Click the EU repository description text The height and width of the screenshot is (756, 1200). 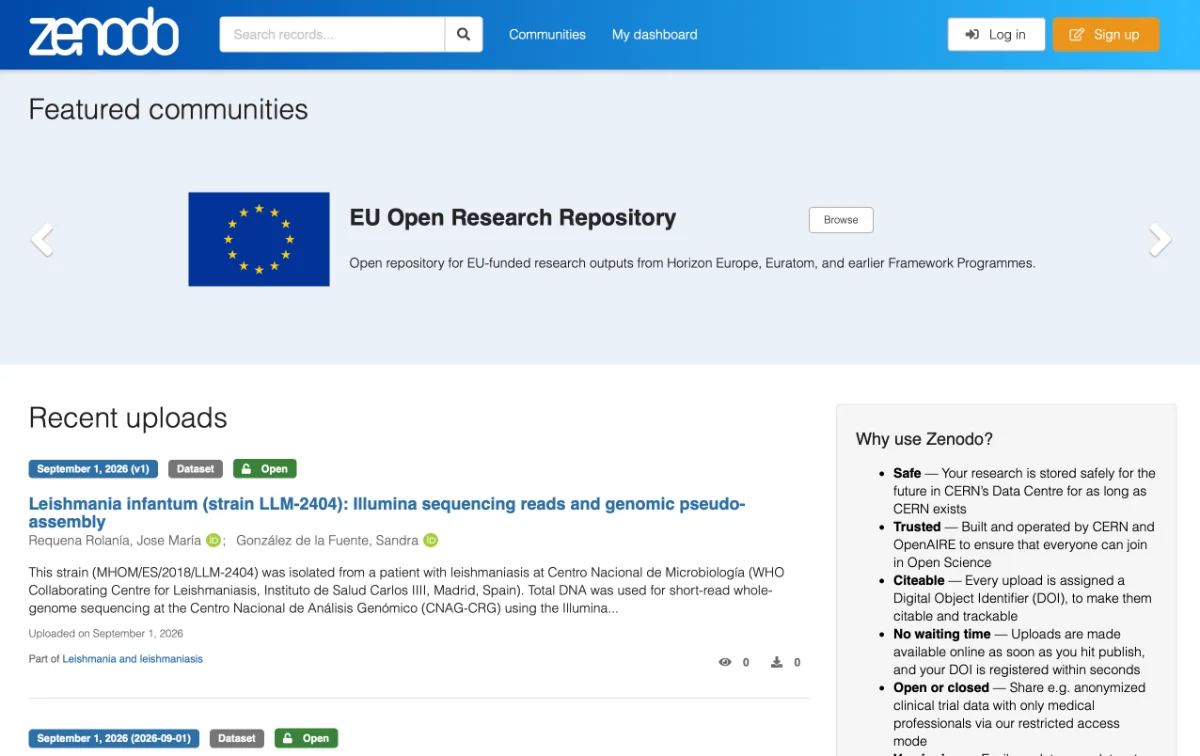click(x=692, y=264)
